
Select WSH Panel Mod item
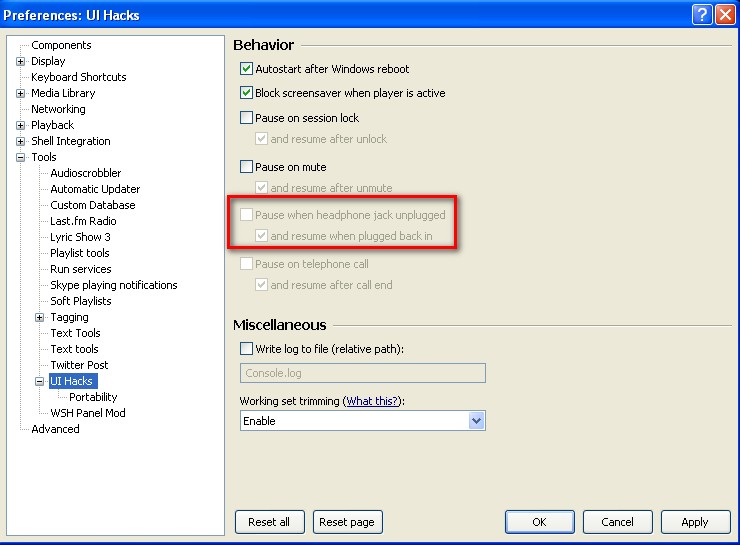[88, 413]
